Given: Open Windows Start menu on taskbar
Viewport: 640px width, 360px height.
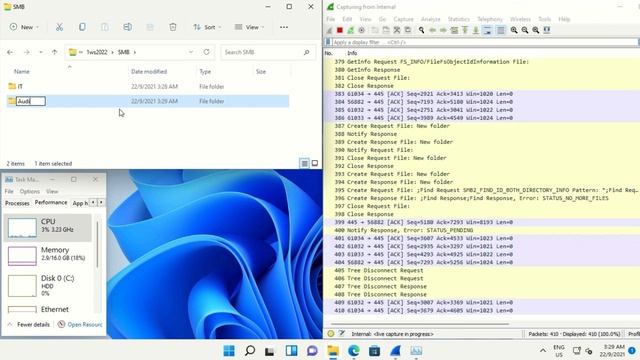Looking at the screenshot, I should [229, 351].
